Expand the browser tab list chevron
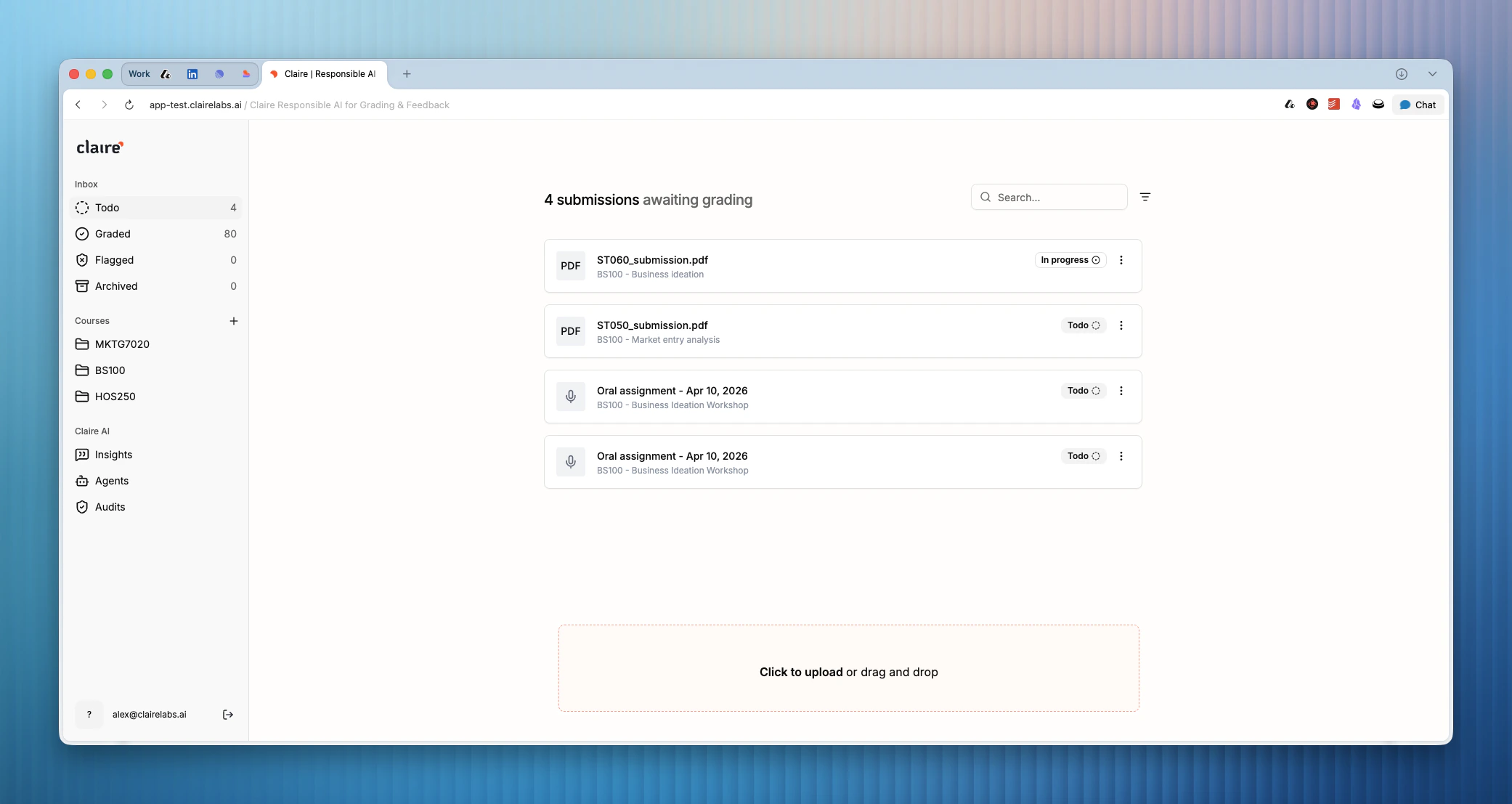 (1432, 74)
